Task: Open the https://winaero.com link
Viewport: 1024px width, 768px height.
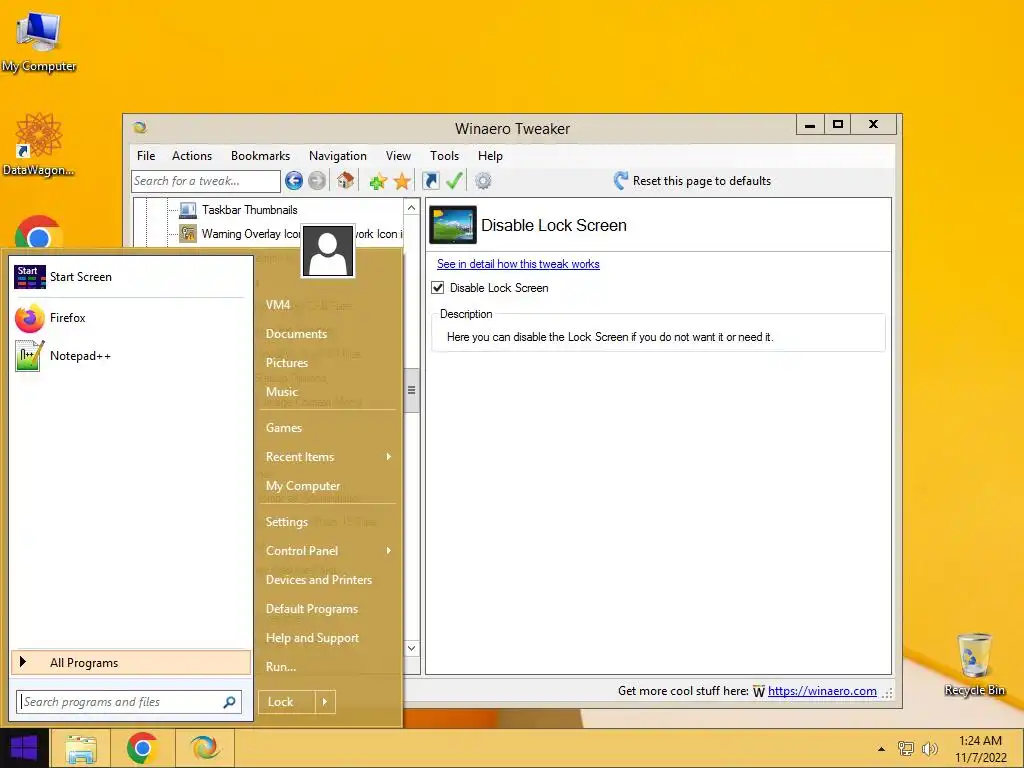Action: coord(822,691)
